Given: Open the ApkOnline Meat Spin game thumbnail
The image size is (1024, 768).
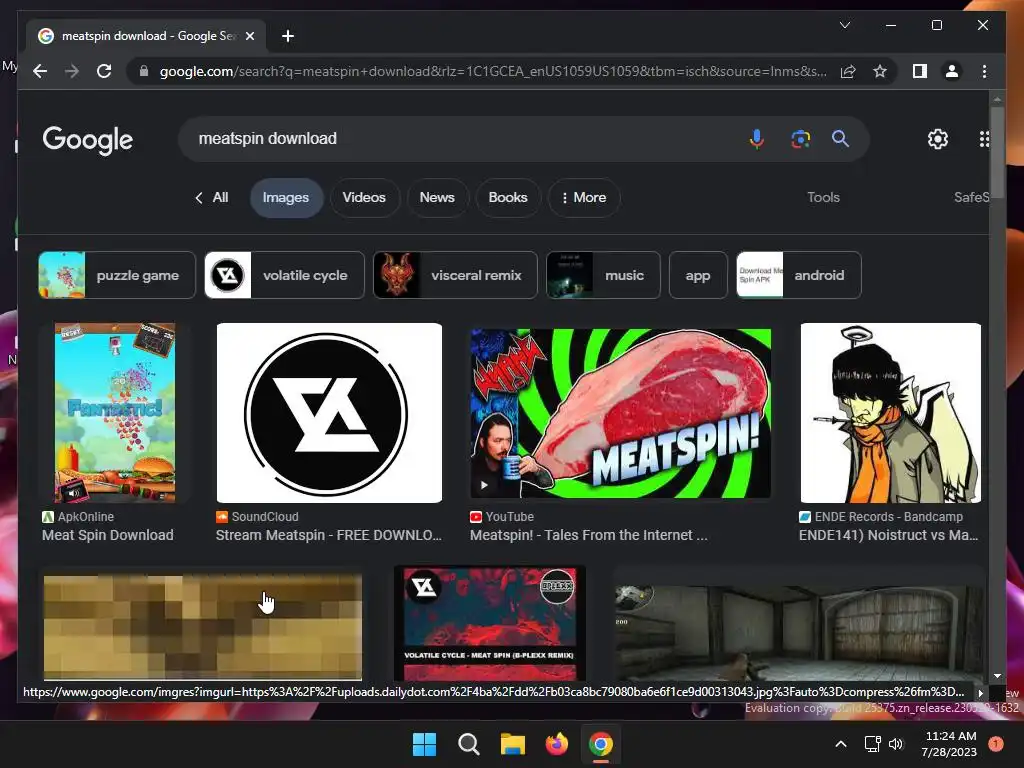Looking at the screenshot, I should point(115,413).
